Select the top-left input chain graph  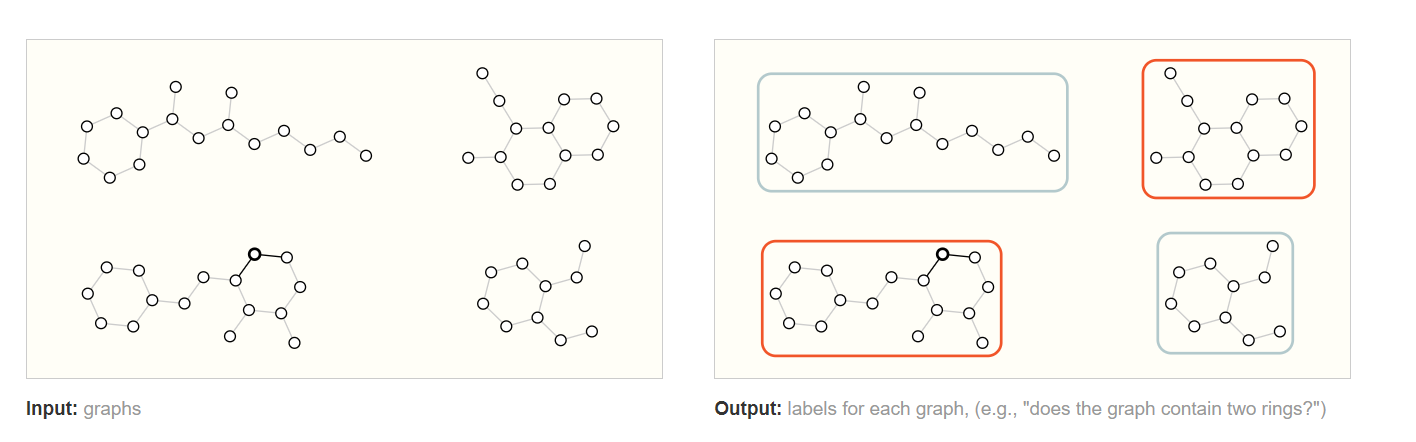coord(226,133)
